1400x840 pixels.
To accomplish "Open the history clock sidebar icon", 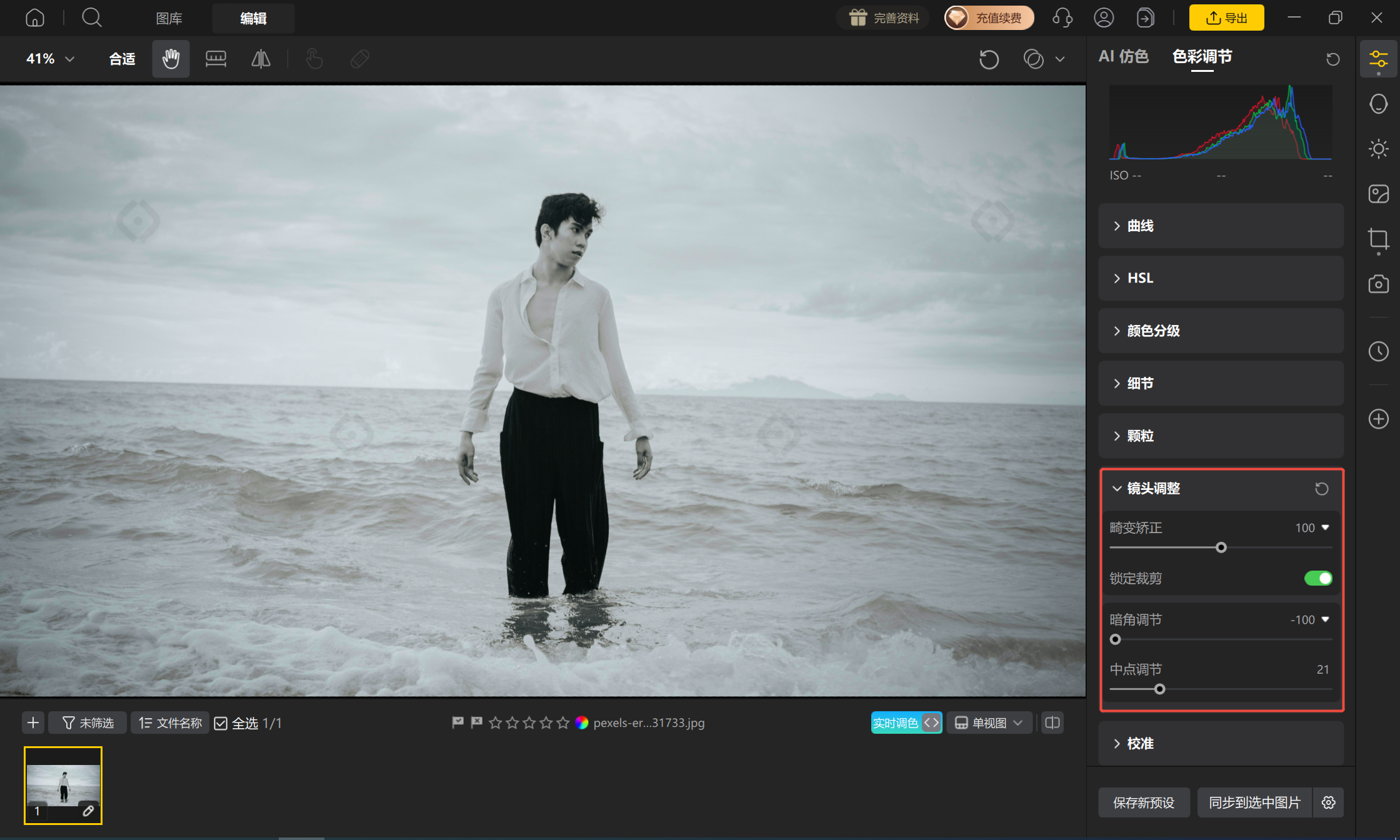I will click(x=1378, y=351).
